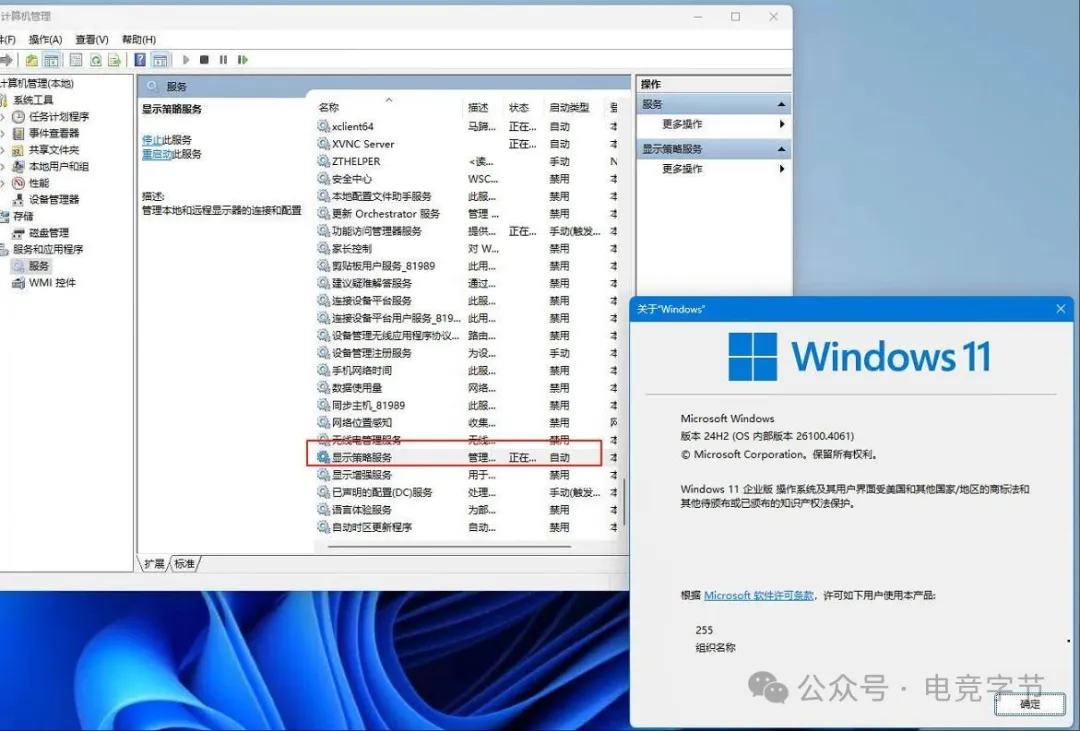The height and width of the screenshot is (731, 1080).
Task: Click the services list horizontal scrollbar
Action: [x=449, y=546]
